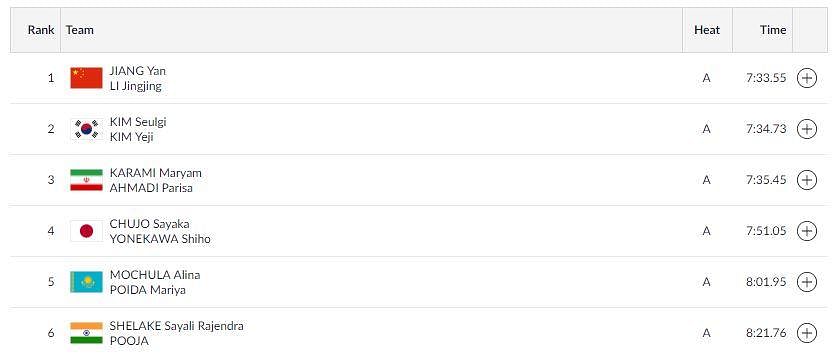
Task: Sort results by the Time column header
Action: [773, 30]
